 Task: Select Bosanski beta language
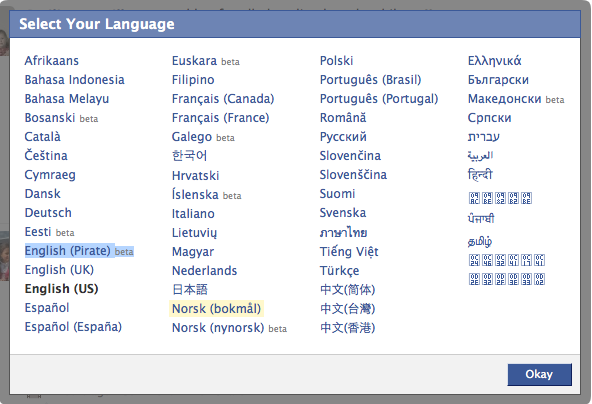click(61, 117)
